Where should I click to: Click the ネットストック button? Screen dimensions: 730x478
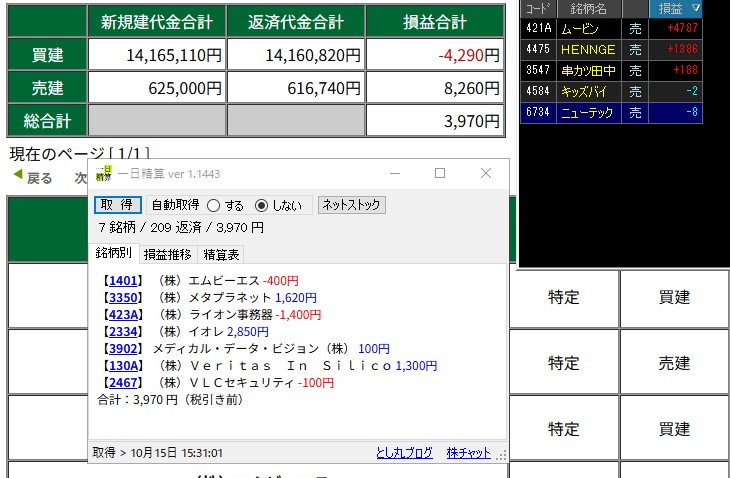click(x=351, y=205)
